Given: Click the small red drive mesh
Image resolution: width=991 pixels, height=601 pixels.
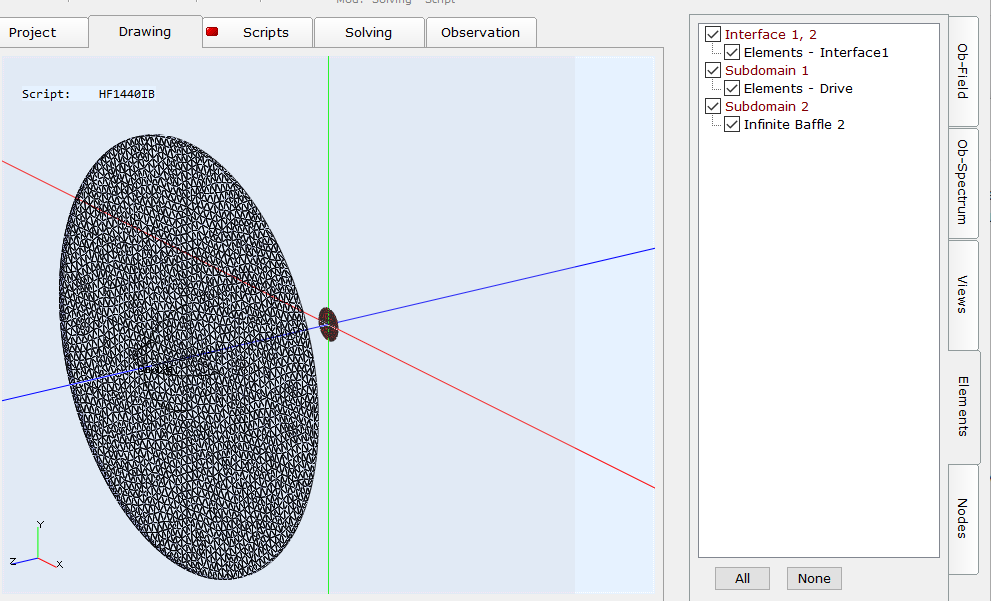Looking at the screenshot, I should [x=328, y=324].
